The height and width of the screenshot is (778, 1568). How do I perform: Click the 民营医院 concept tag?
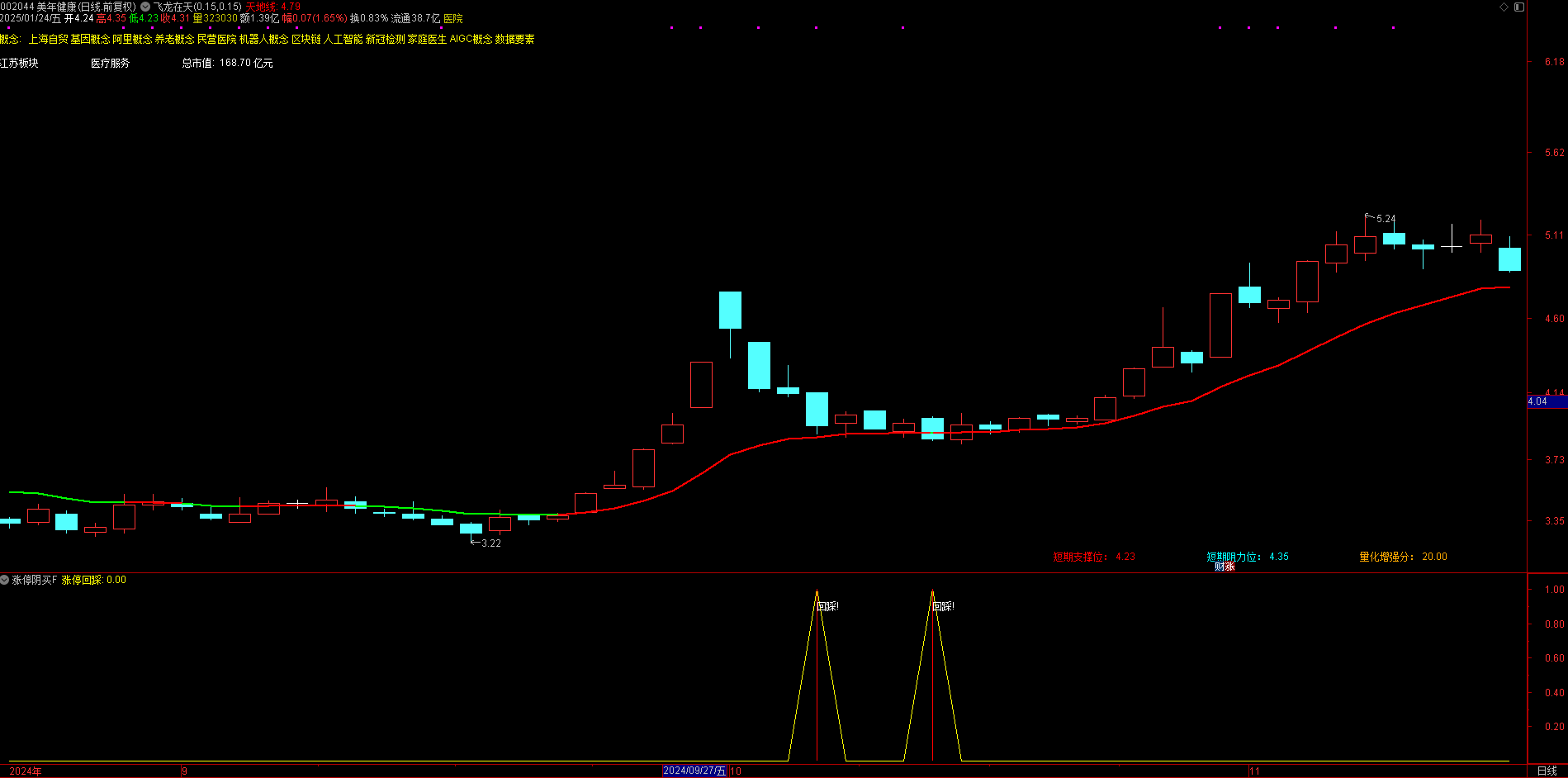pos(216,39)
